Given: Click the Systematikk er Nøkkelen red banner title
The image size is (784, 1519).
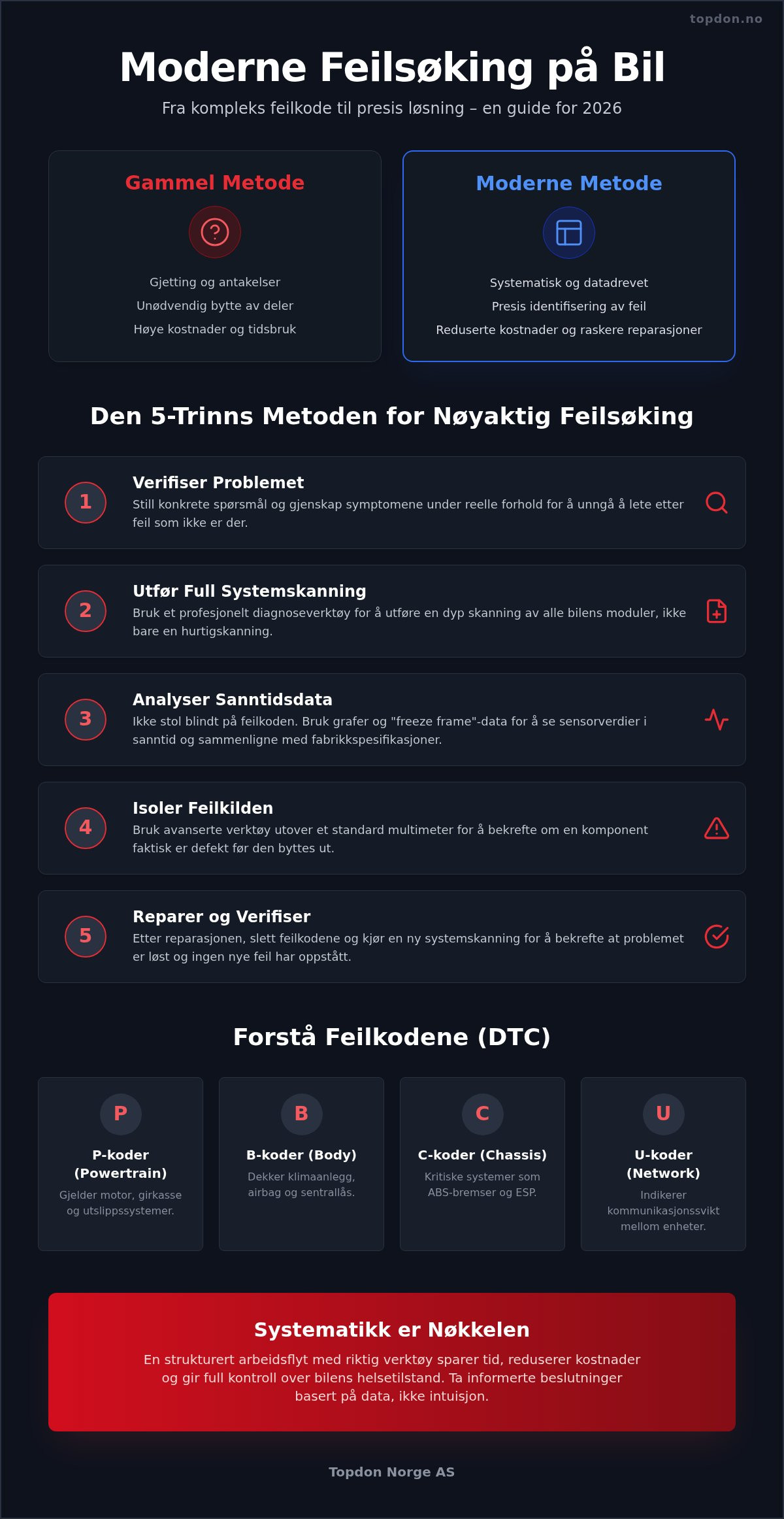Looking at the screenshot, I should point(392,1329).
